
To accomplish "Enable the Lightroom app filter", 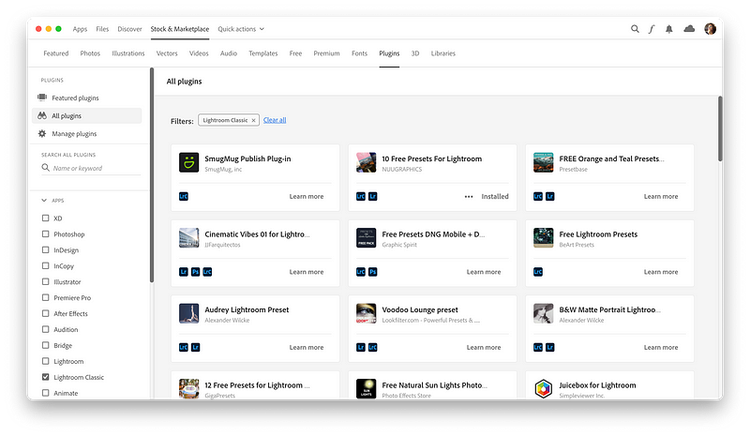I will [45, 361].
